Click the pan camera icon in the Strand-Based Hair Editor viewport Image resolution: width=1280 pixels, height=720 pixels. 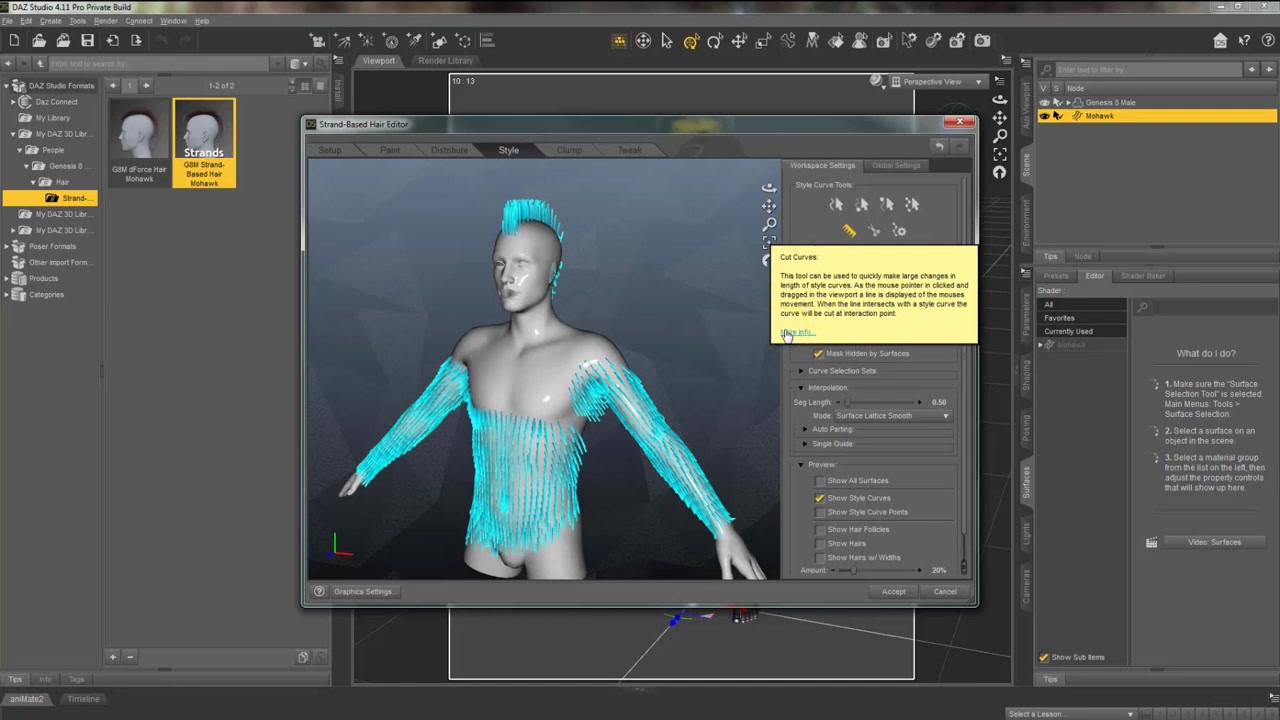point(769,206)
